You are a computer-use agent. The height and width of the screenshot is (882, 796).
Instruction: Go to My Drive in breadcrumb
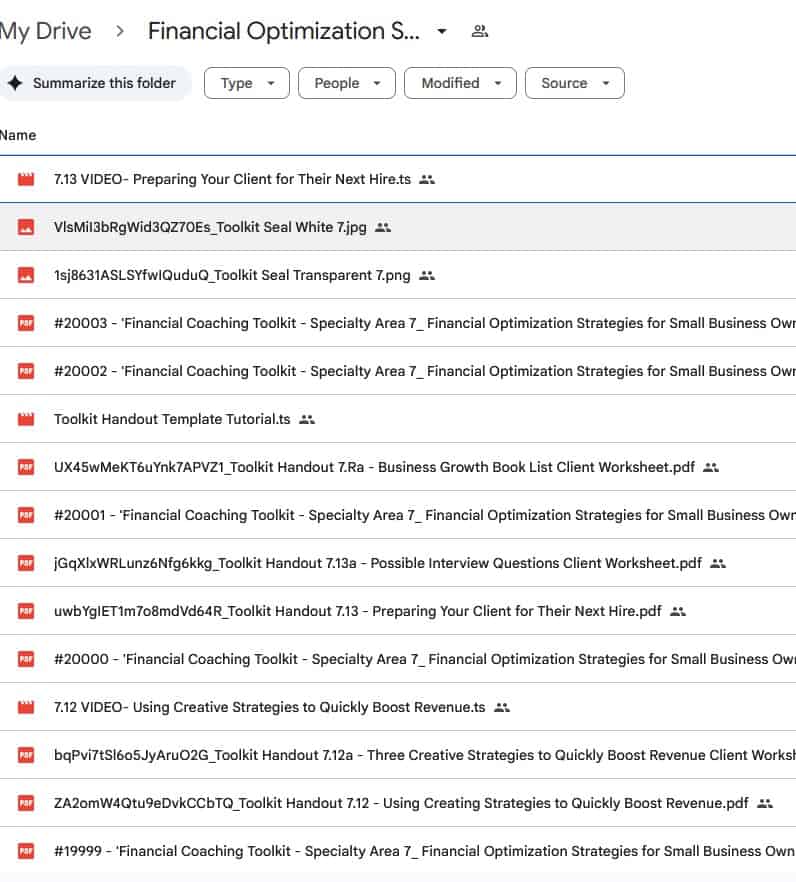coord(45,31)
